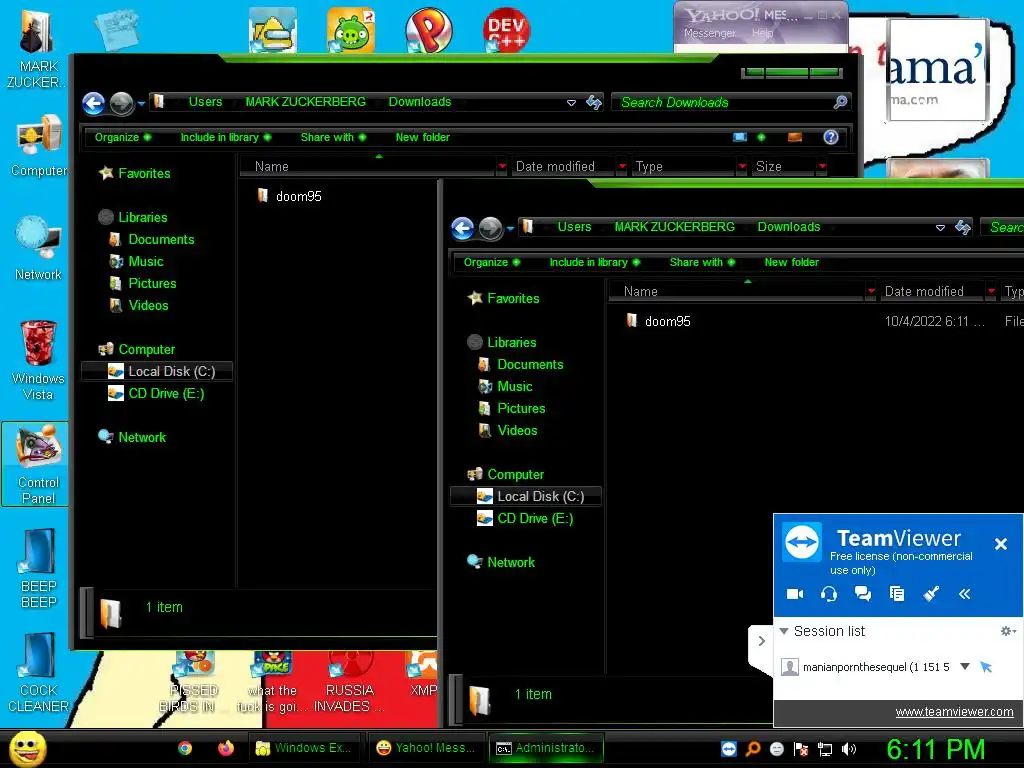Expand the session user dropdown arrow
1024x768 pixels.
click(x=965, y=667)
